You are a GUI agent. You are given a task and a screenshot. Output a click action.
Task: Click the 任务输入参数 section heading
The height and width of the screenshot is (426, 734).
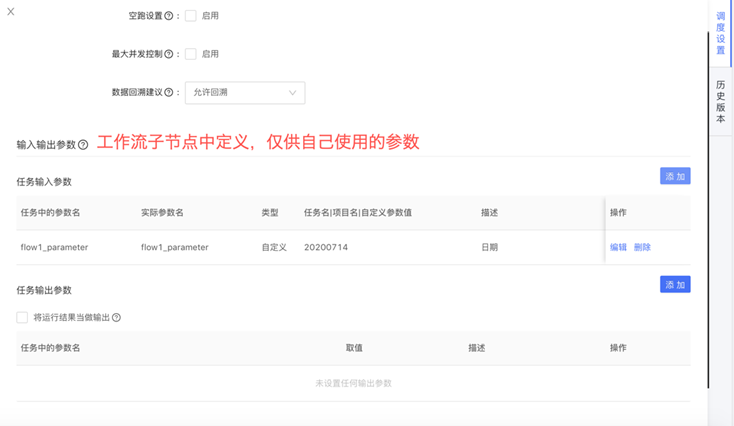(x=44, y=182)
